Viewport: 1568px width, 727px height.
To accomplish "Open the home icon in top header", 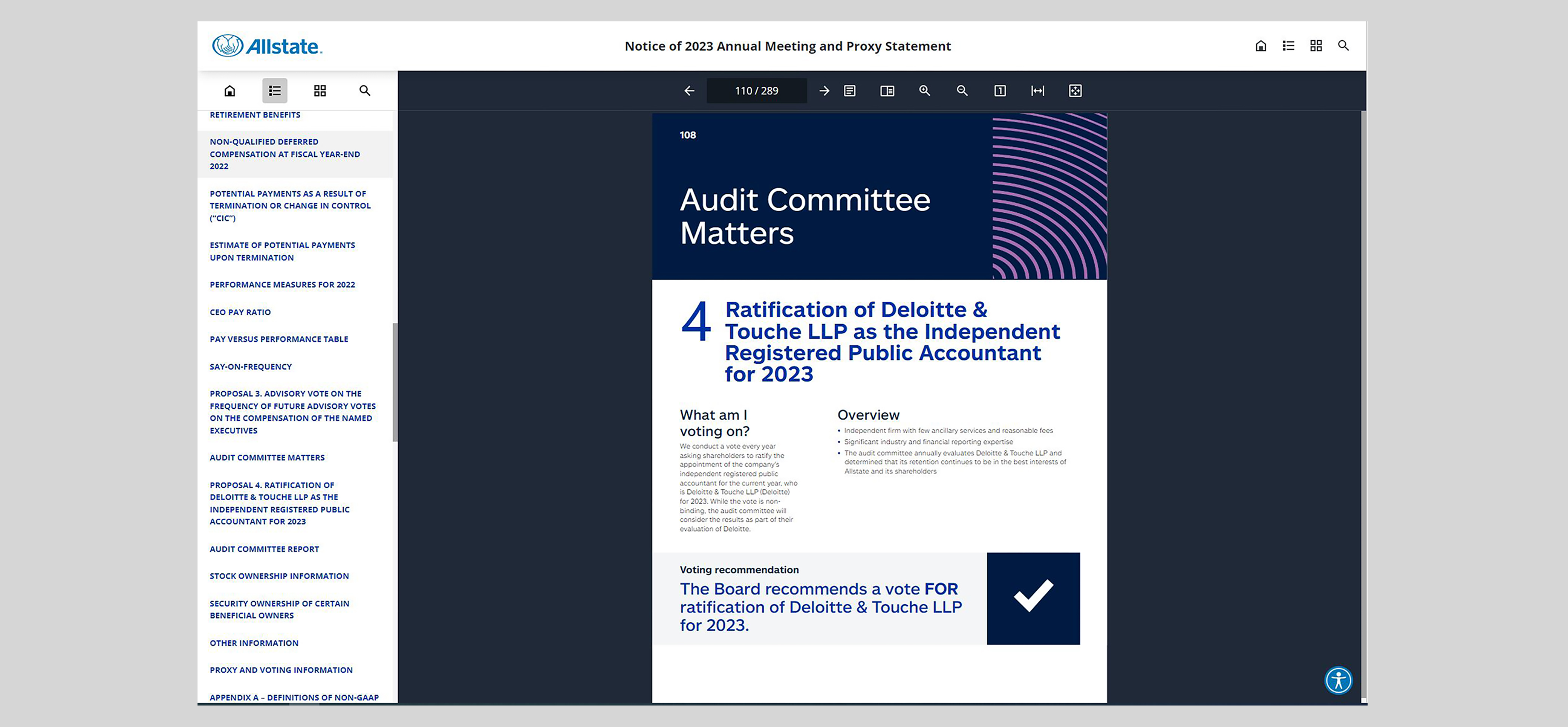I will click(1261, 46).
